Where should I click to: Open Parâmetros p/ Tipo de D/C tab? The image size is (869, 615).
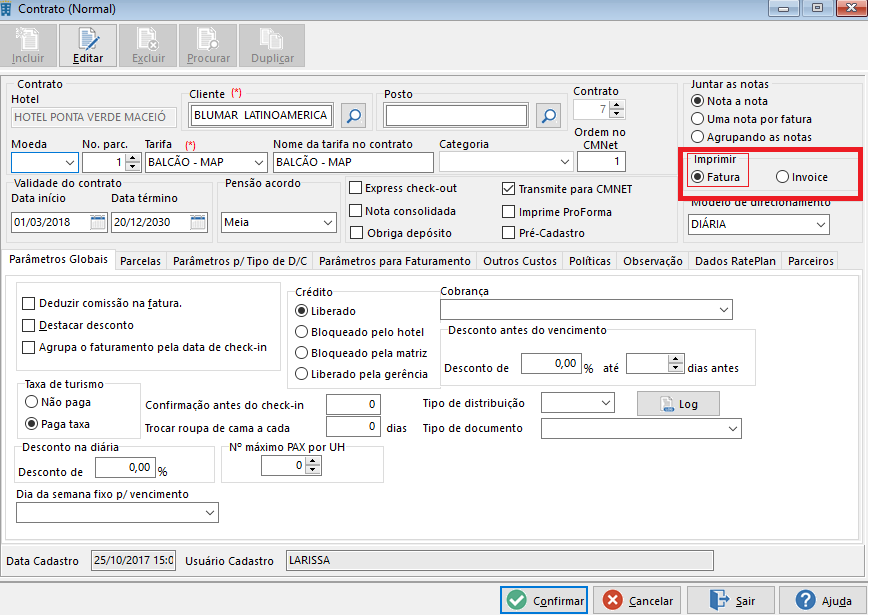240,261
